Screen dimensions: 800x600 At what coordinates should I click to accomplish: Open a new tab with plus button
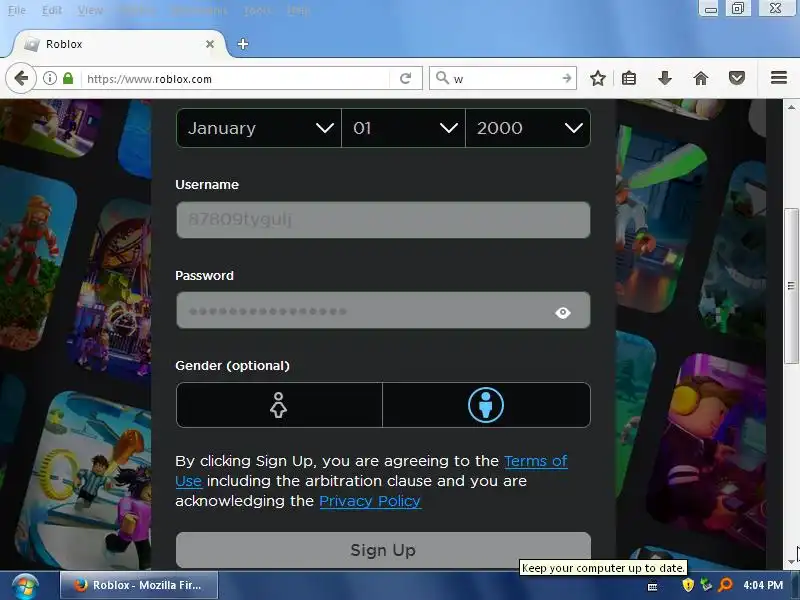[243, 44]
